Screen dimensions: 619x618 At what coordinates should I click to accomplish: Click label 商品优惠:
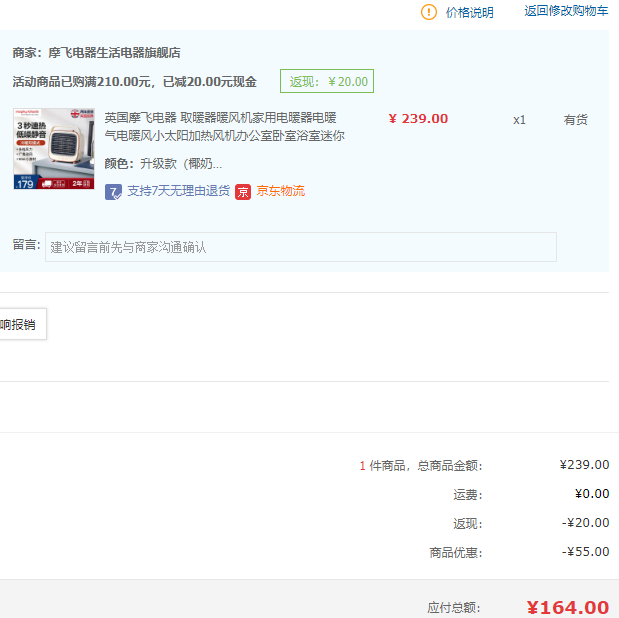(456, 552)
